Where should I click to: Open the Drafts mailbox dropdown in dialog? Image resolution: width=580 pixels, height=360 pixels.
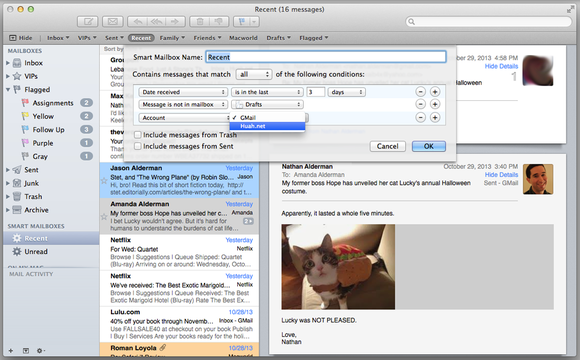[267, 105]
